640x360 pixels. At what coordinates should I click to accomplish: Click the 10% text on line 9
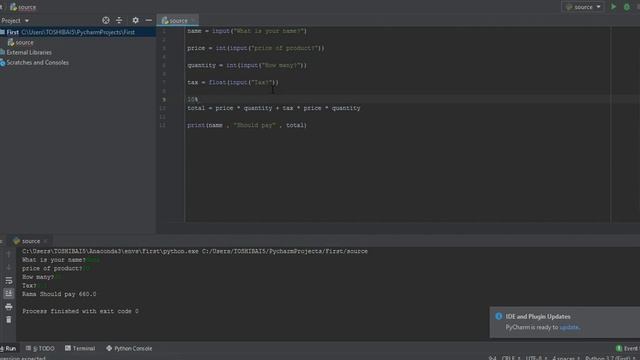(193, 100)
